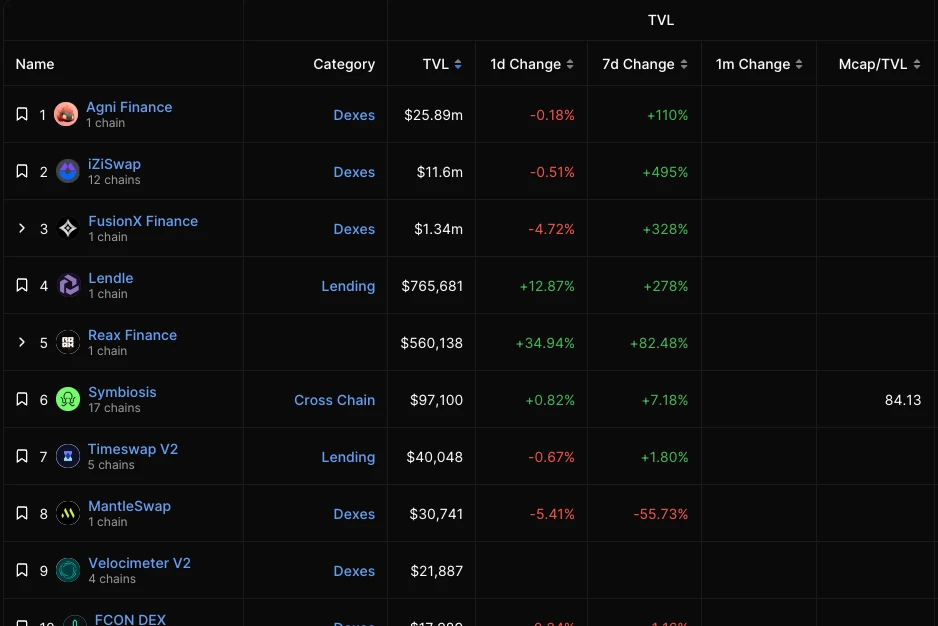Select Reax Finance TVL $560,138

point(431,343)
